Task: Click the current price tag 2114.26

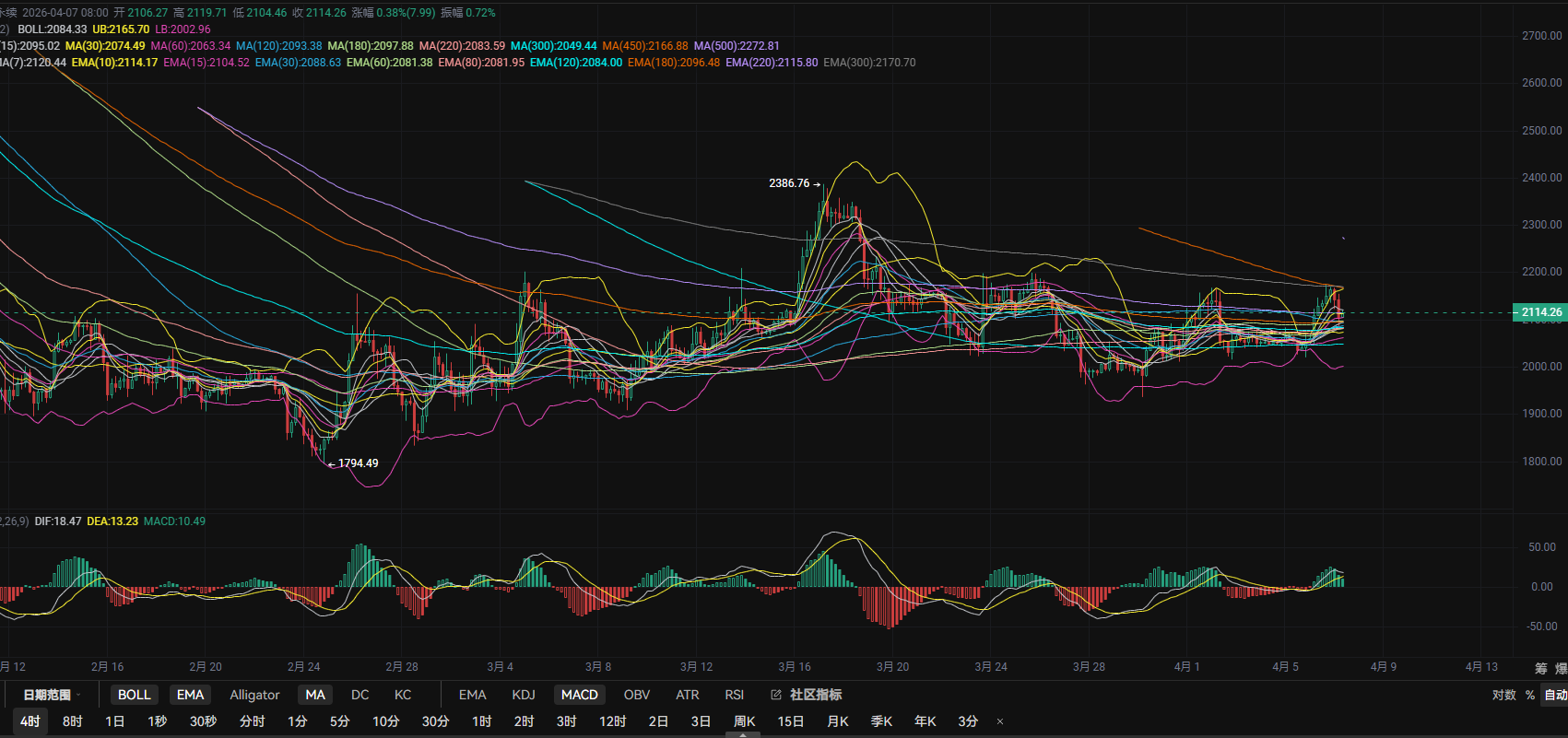Action: [1540, 312]
